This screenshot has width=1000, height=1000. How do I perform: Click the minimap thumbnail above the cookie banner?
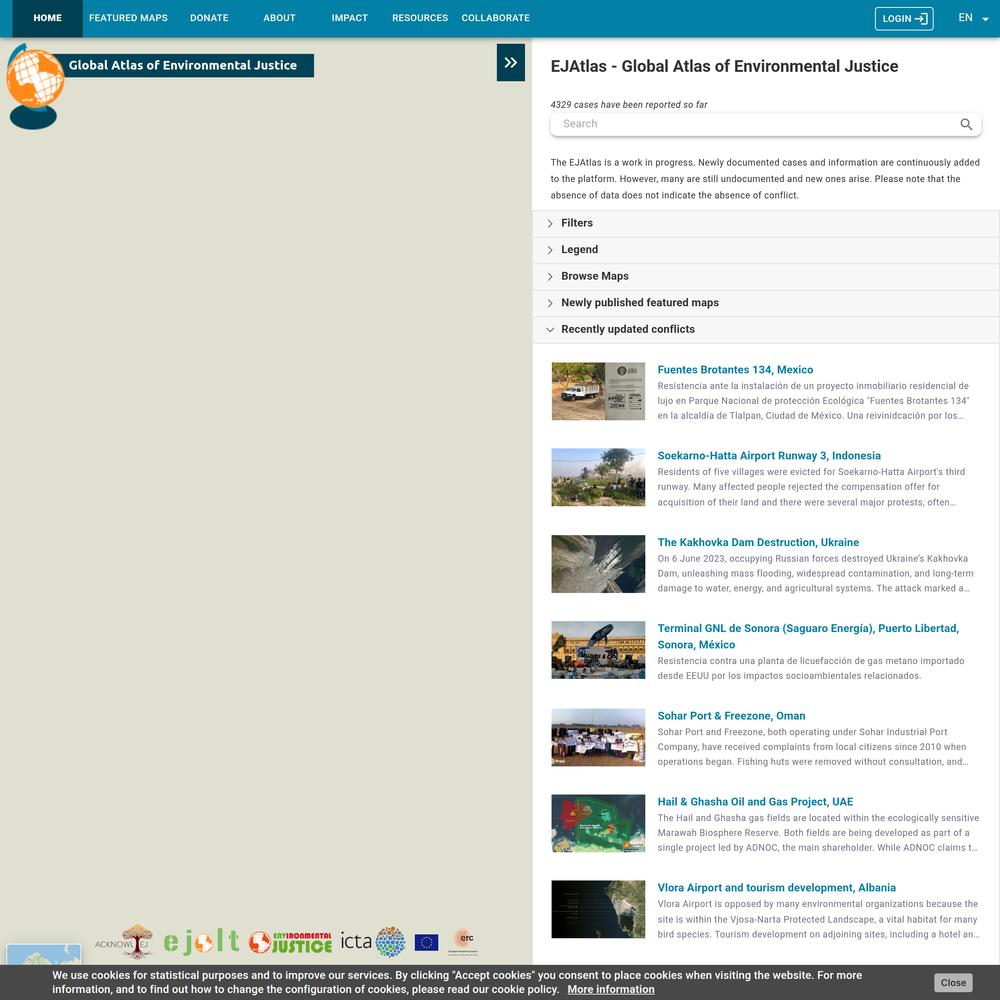click(x=43, y=955)
